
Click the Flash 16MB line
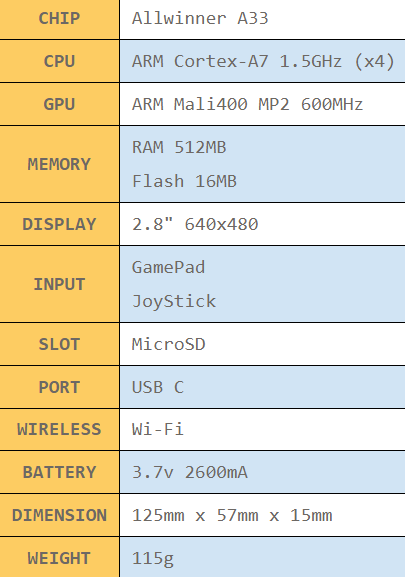pyautogui.click(x=184, y=181)
